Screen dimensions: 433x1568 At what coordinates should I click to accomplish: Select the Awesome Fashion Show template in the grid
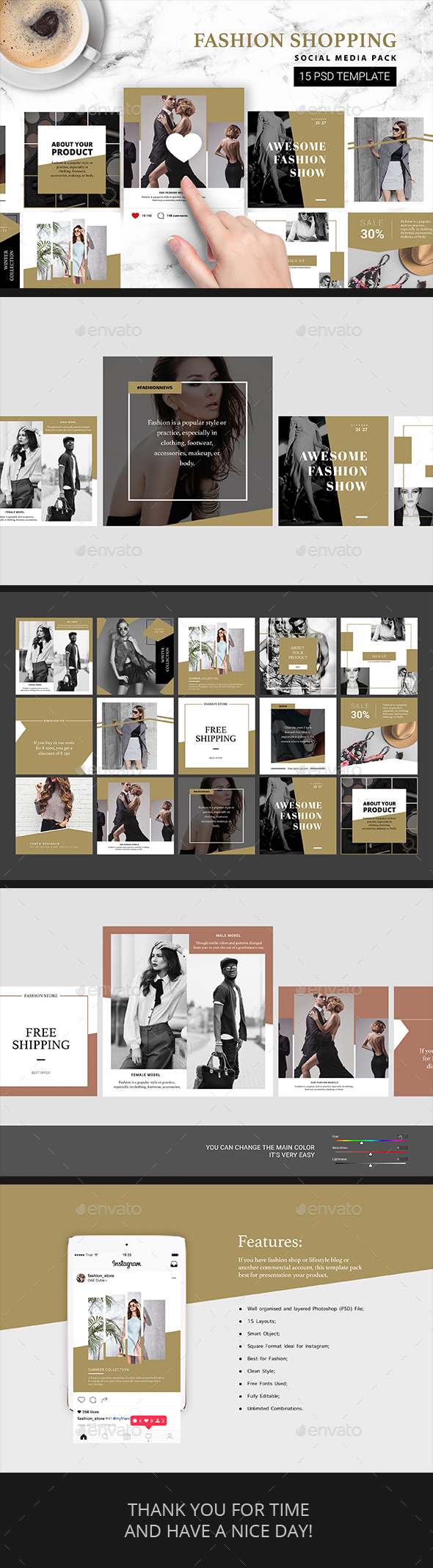[x=298, y=816]
